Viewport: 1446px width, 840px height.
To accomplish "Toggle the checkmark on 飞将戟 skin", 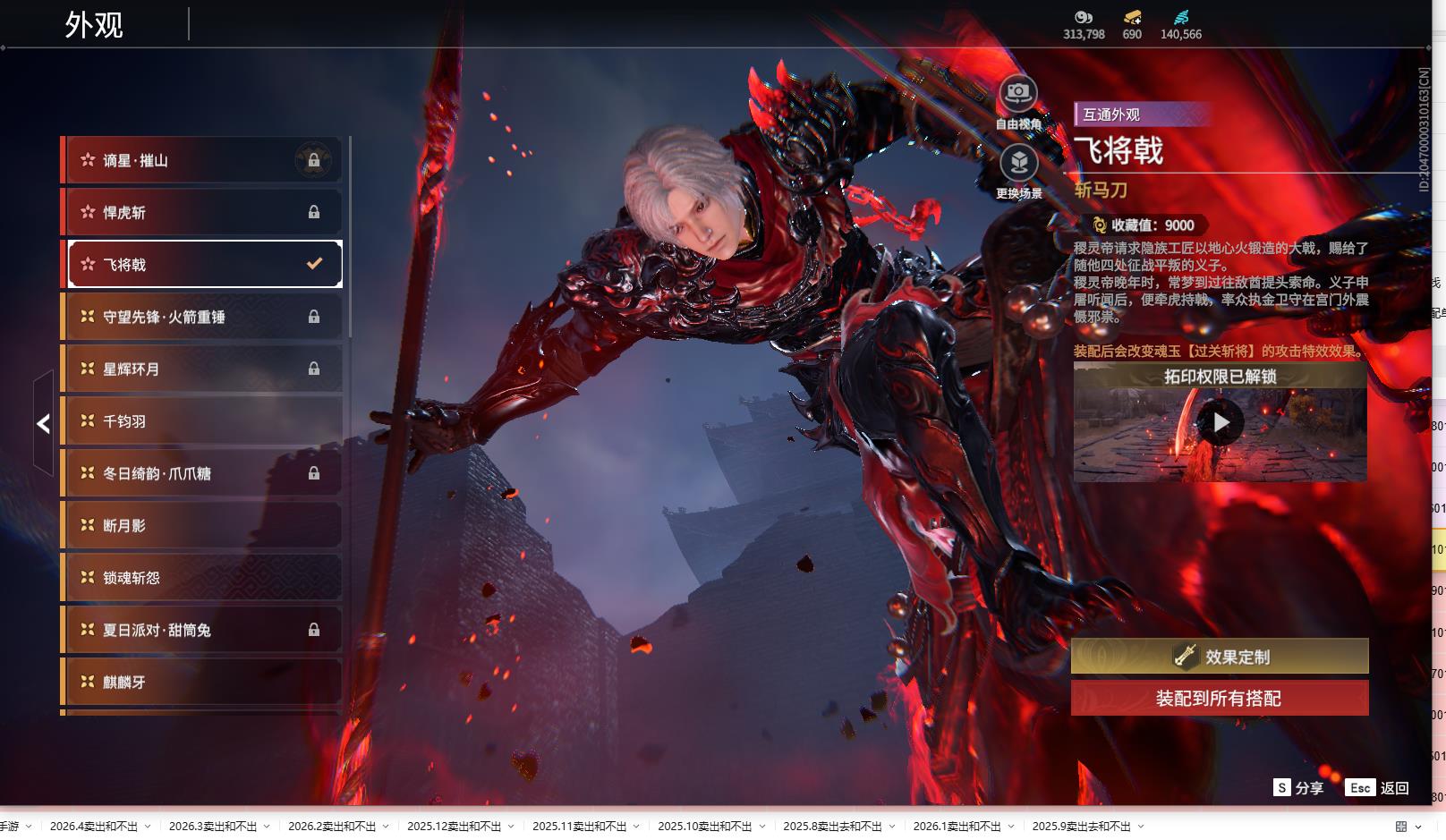I will 314,264.
